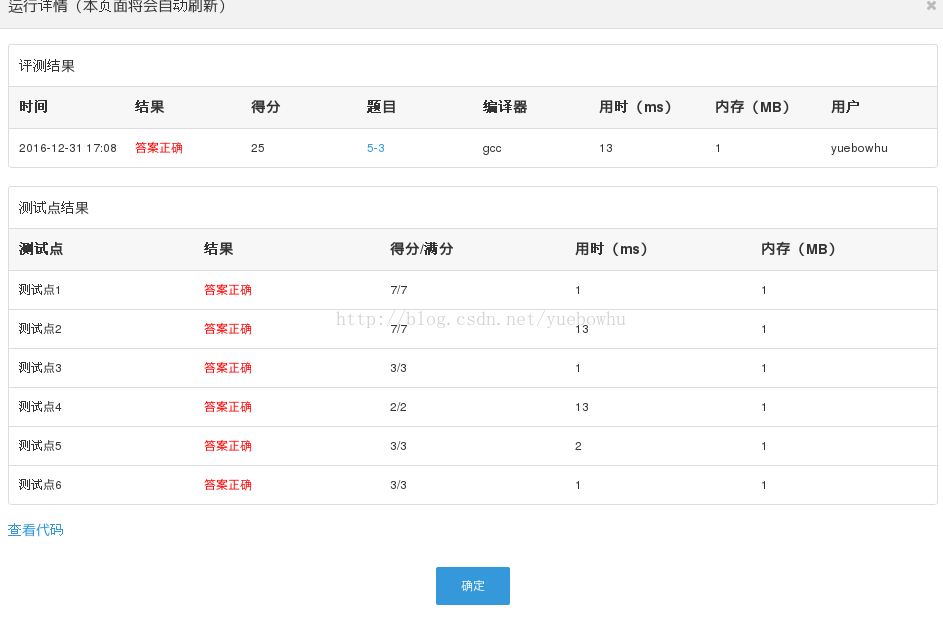943x617 pixels.
Task: Click 答案正确 result for 测试点6
Action: click(228, 485)
